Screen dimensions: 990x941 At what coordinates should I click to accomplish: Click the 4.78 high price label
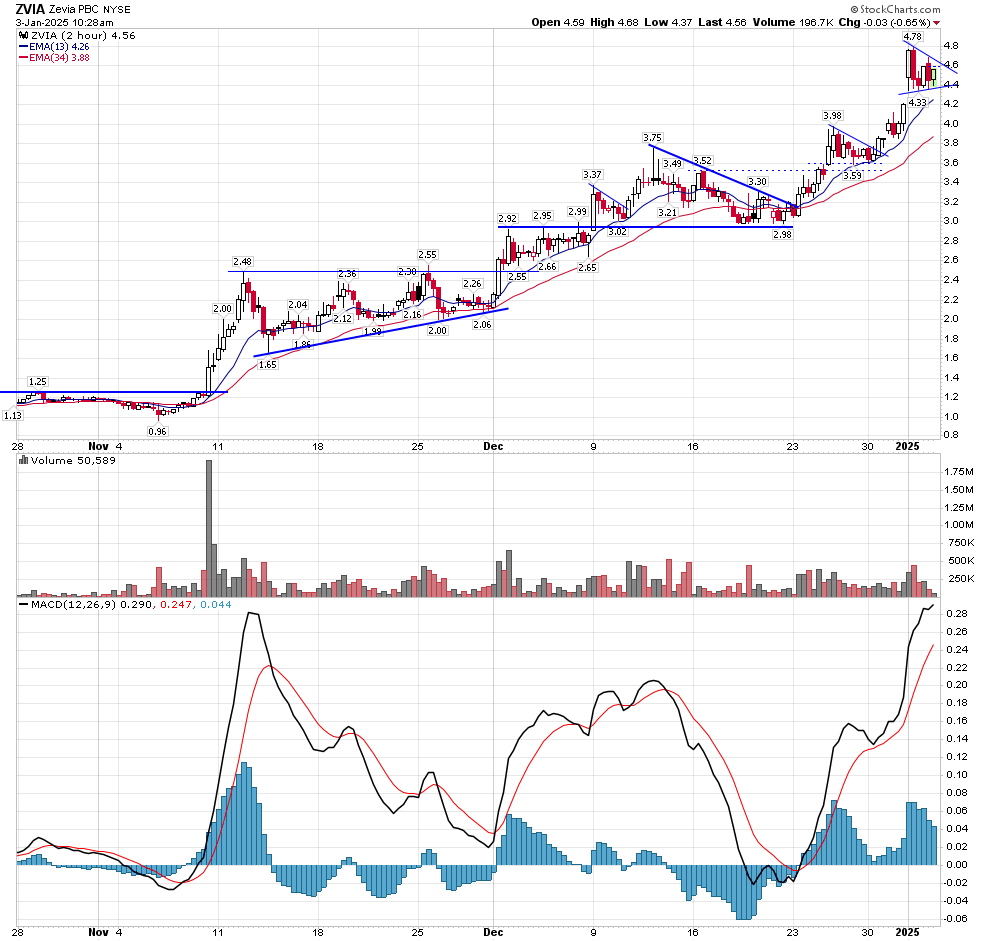tap(912, 37)
